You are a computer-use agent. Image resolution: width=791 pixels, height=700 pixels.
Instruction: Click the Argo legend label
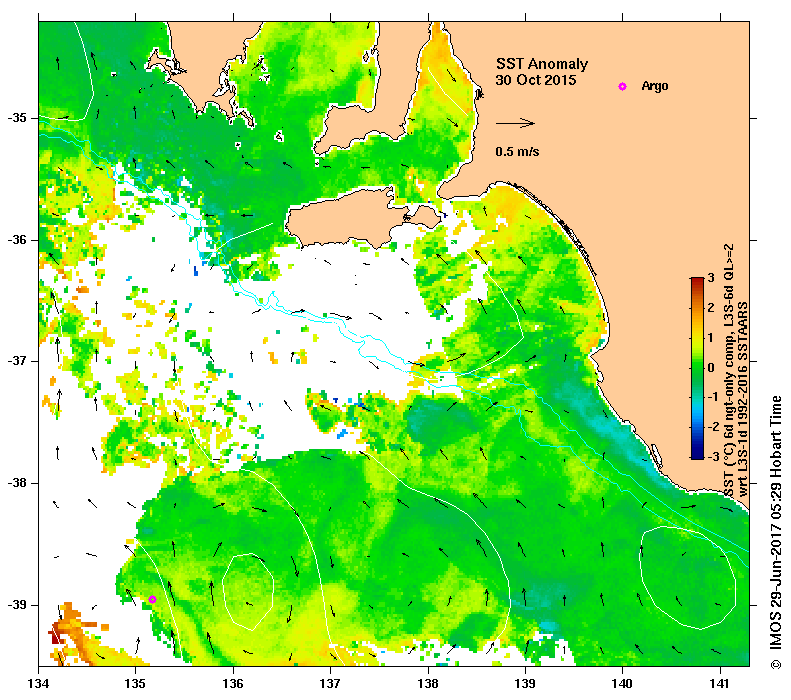tap(655, 86)
